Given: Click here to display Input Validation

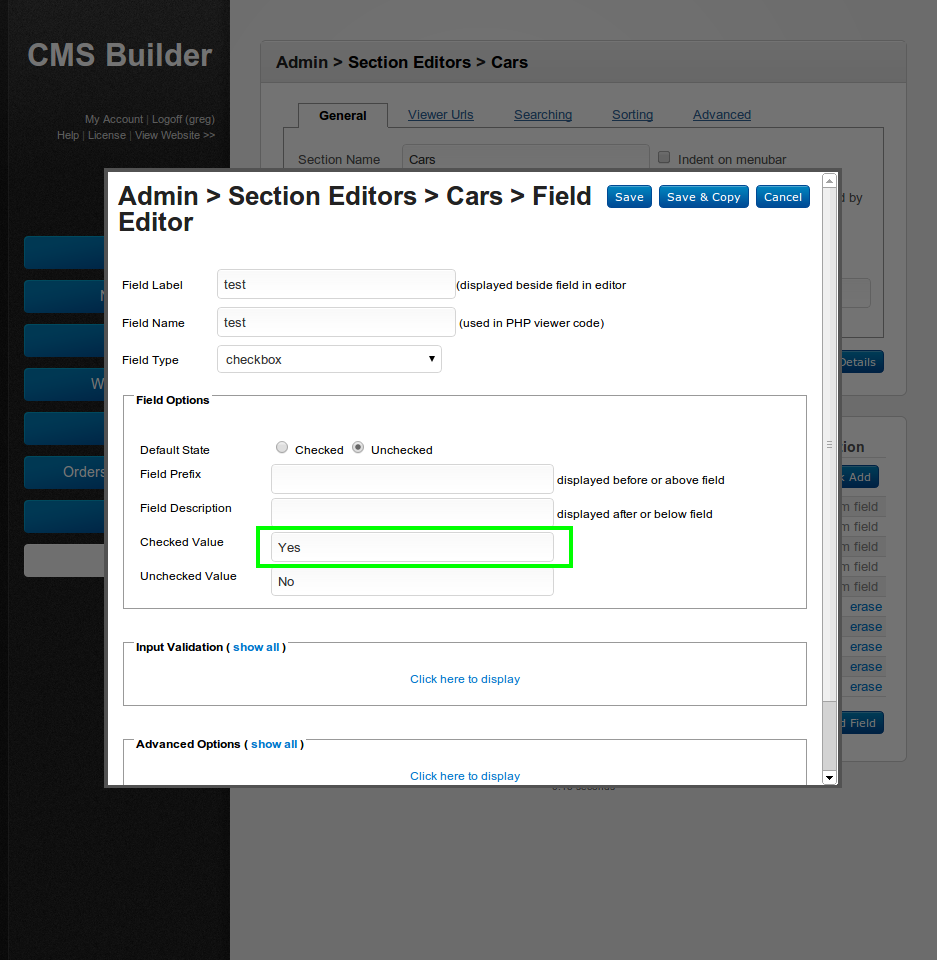Looking at the screenshot, I should tap(465, 679).
